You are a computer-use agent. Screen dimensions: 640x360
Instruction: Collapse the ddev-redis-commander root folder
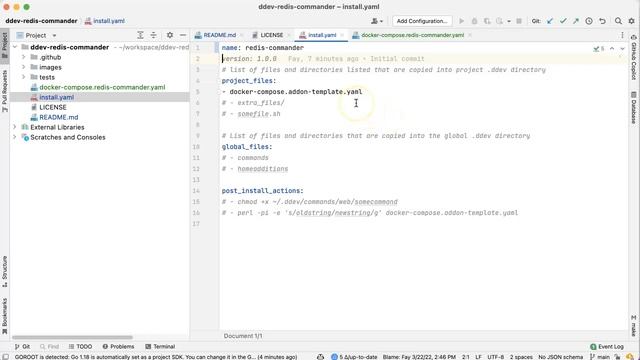pos(15,47)
